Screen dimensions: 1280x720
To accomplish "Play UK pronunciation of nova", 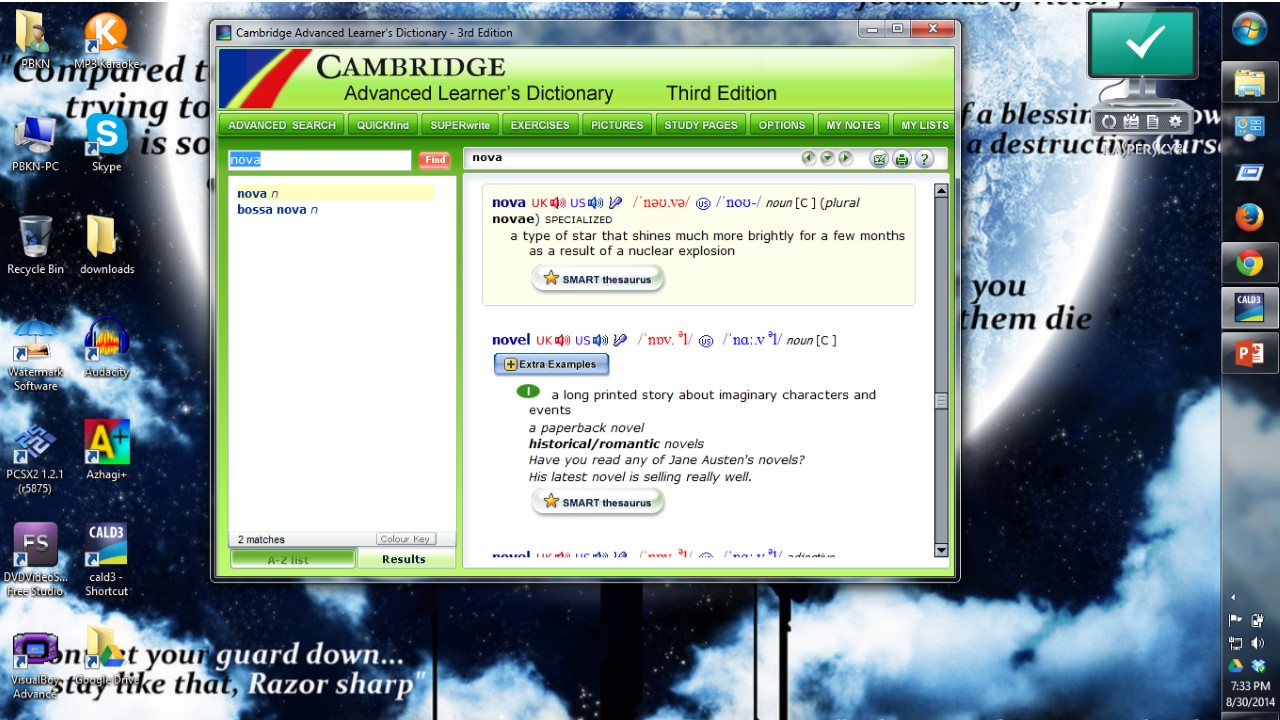I will (559, 203).
